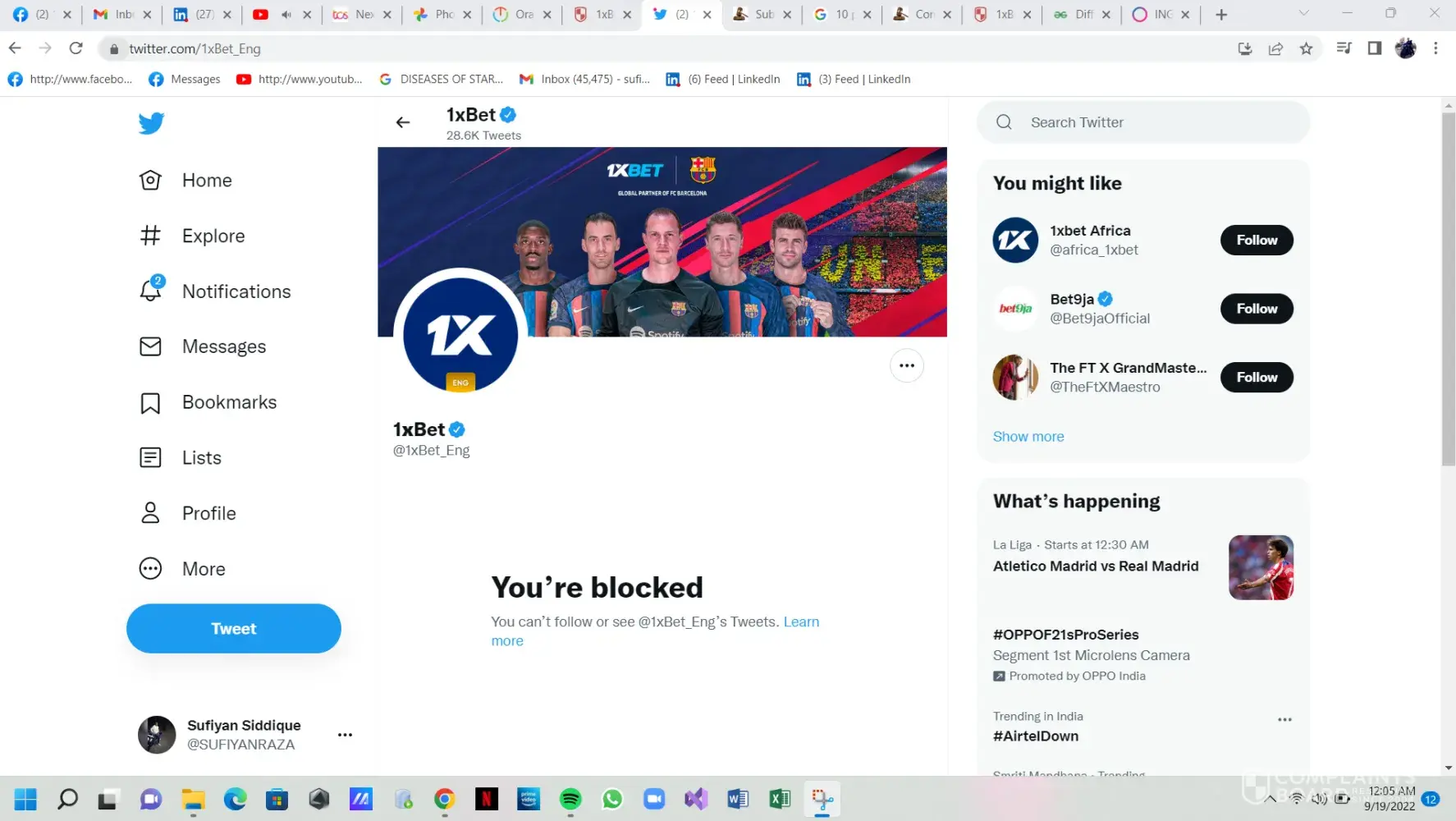1456x821 pixels.
Task: Open the 1xBet profile picture
Action: click(460, 334)
